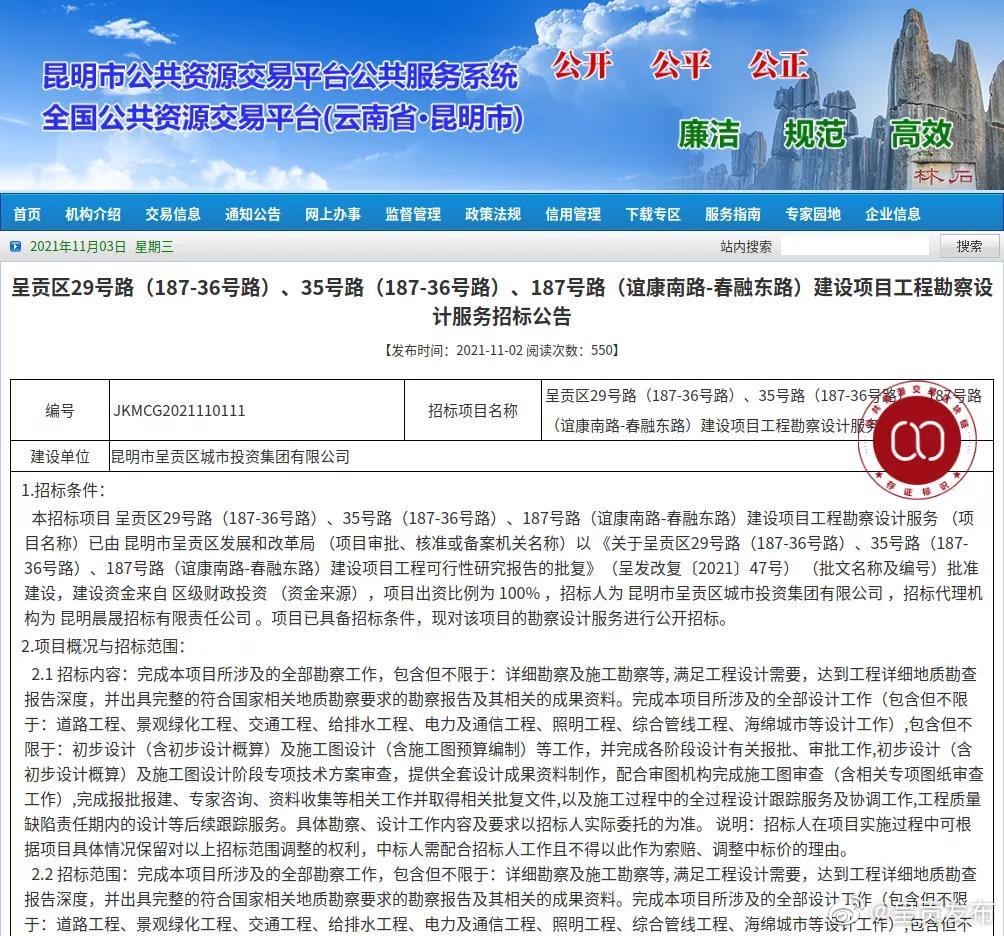Click the red round certification seal icon
Screen dimensions: 1004x936
(x=918, y=441)
